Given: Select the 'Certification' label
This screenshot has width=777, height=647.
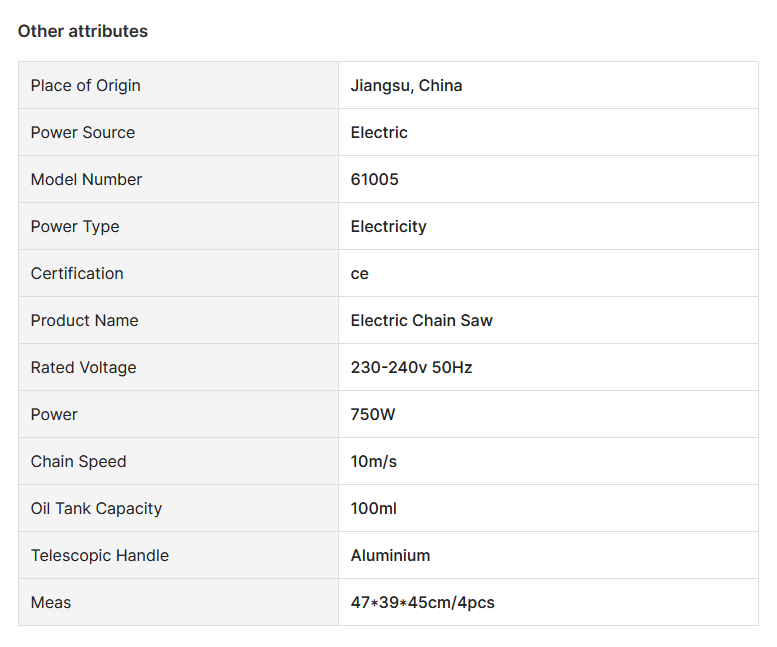Looking at the screenshot, I should (x=77, y=273).
